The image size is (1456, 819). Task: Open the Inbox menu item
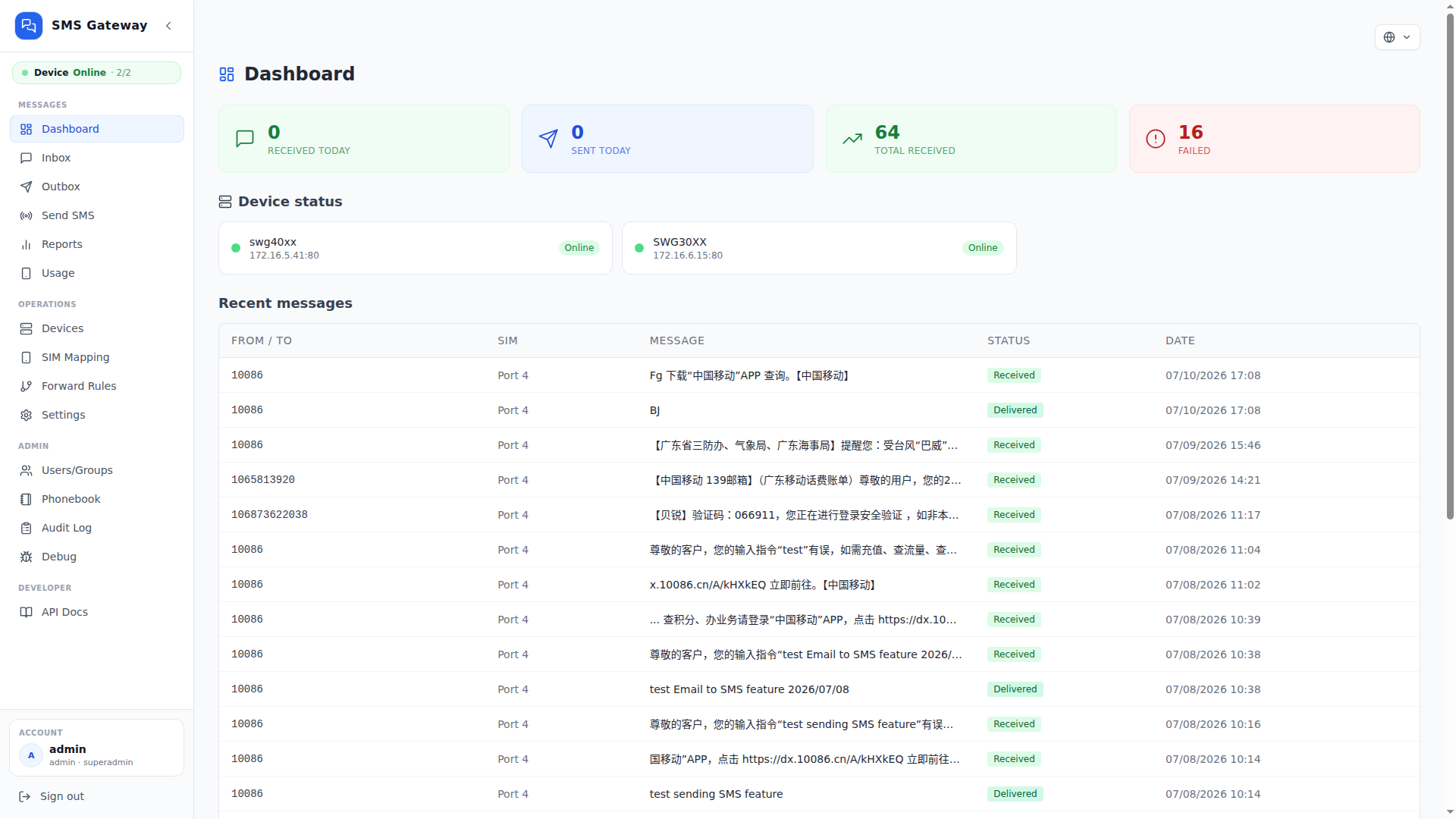click(97, 158)
